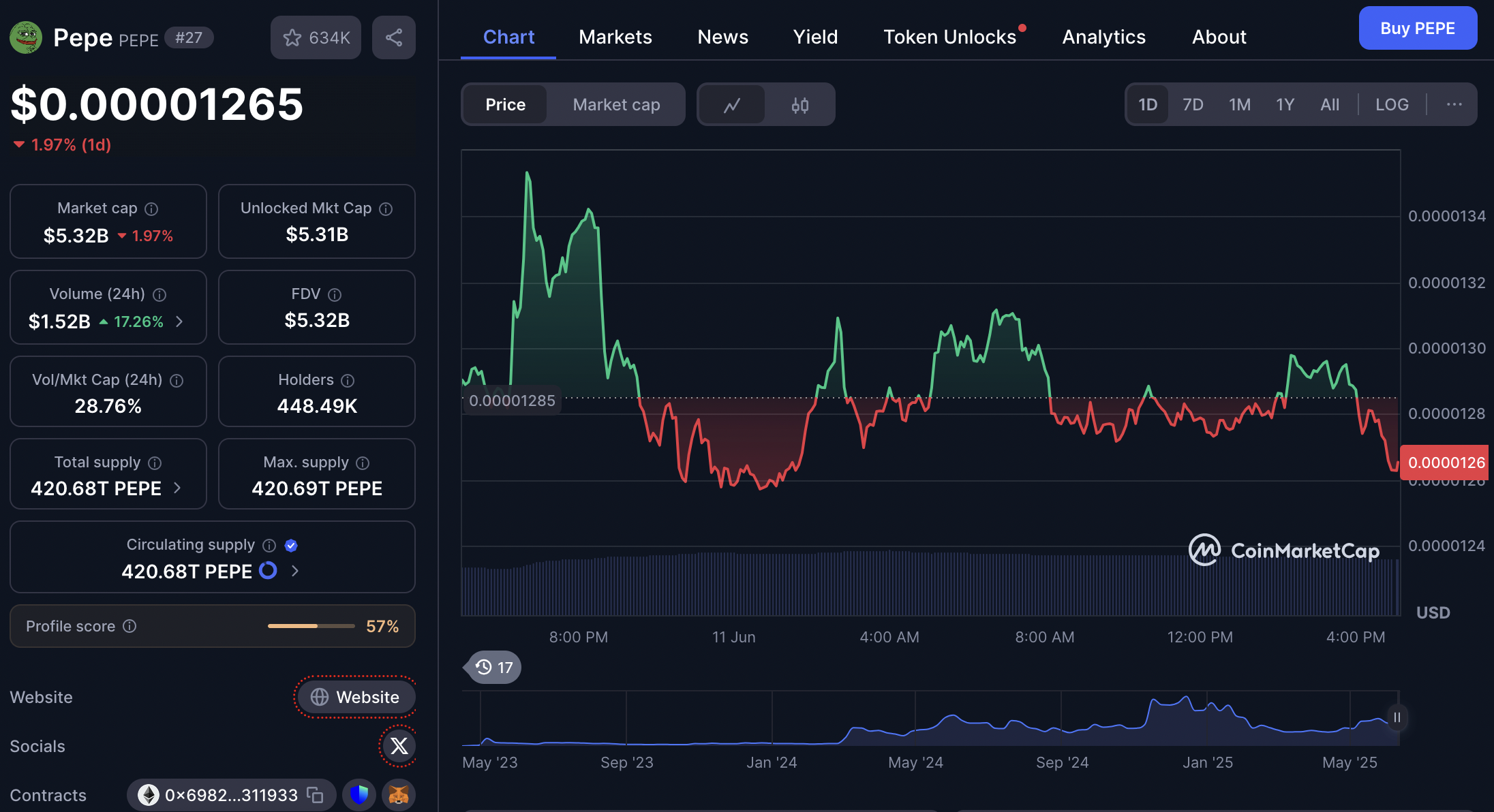1494x812 pixels.
Task: Open the X social media link
Action: click(x=399, y=746)
